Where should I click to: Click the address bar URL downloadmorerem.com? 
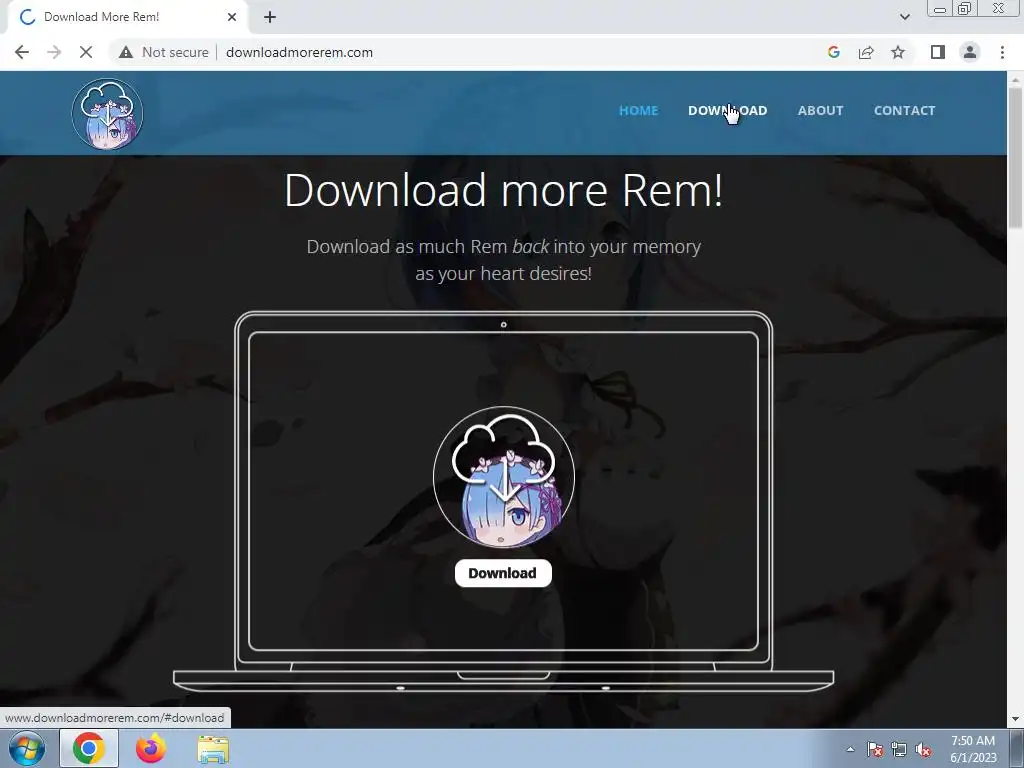[x=299, y=52]
